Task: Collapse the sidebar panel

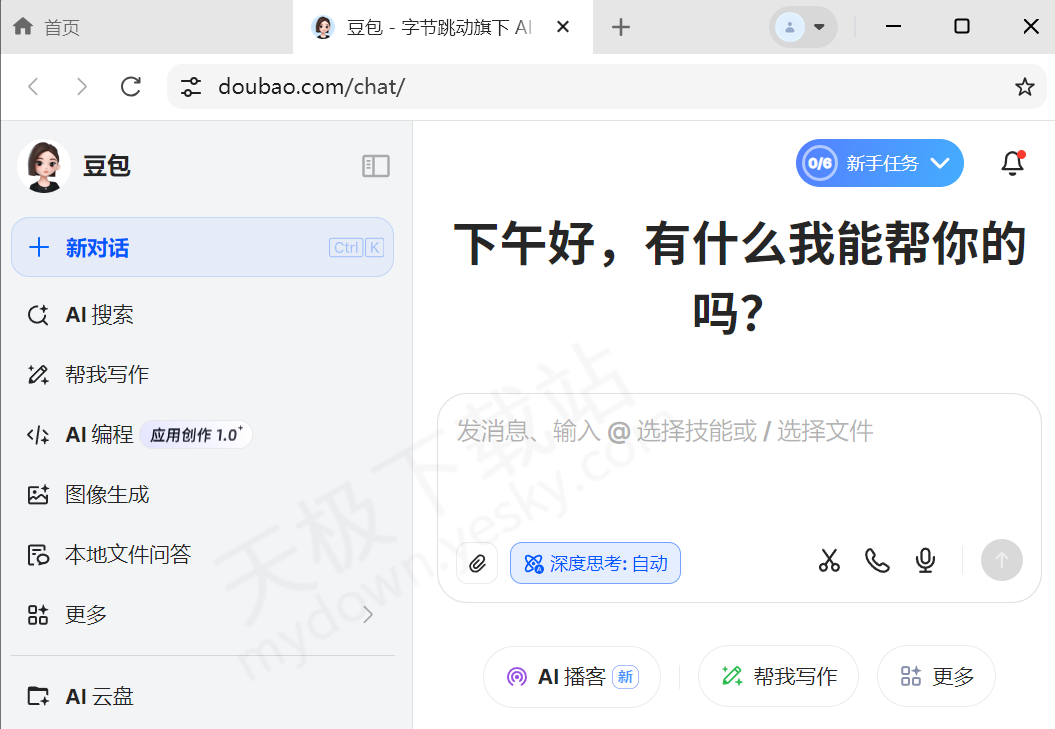Action: click(375, 166)
